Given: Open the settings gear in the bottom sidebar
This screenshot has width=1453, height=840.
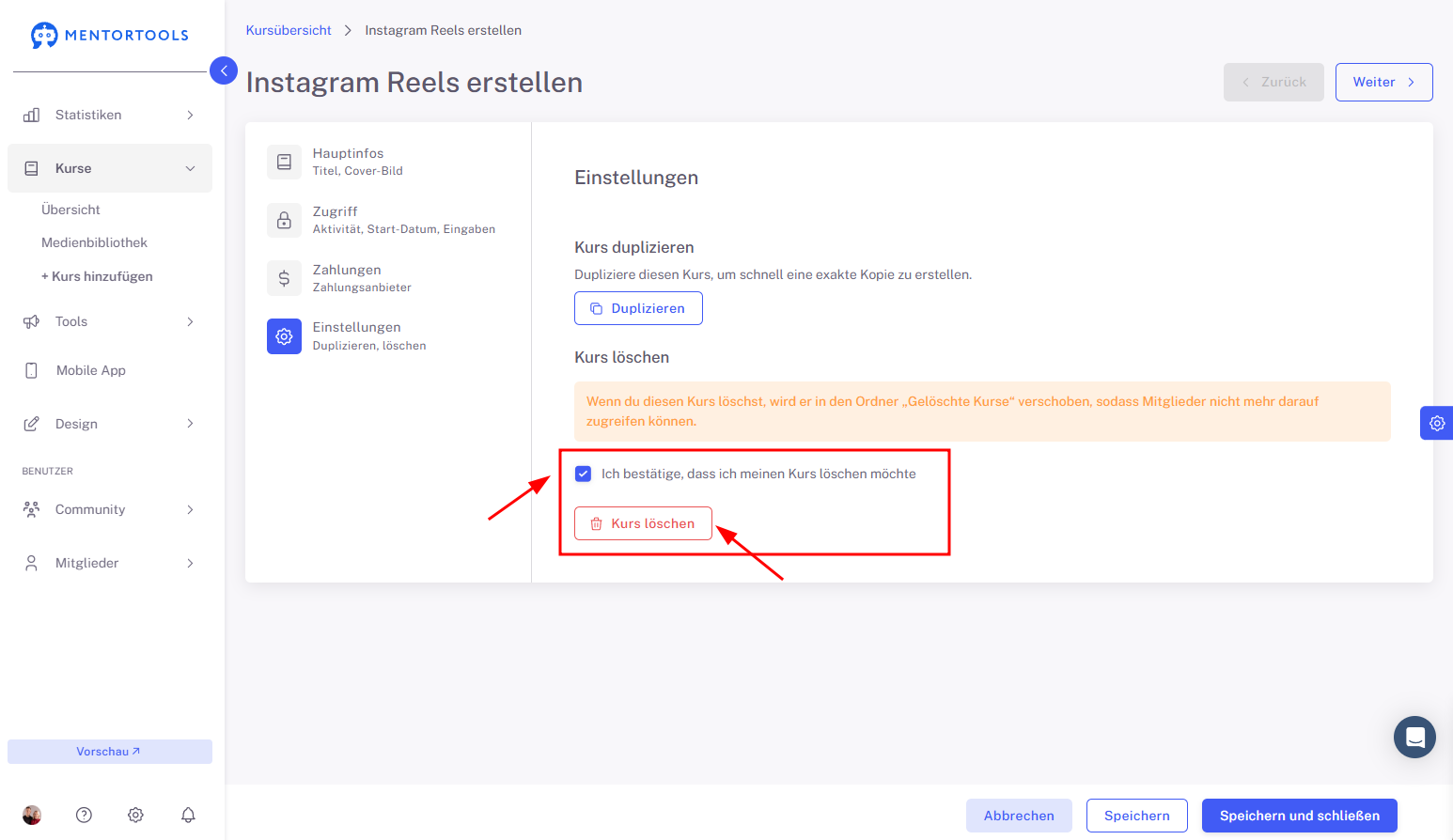Looking at the screenshot, I should 135,815.
